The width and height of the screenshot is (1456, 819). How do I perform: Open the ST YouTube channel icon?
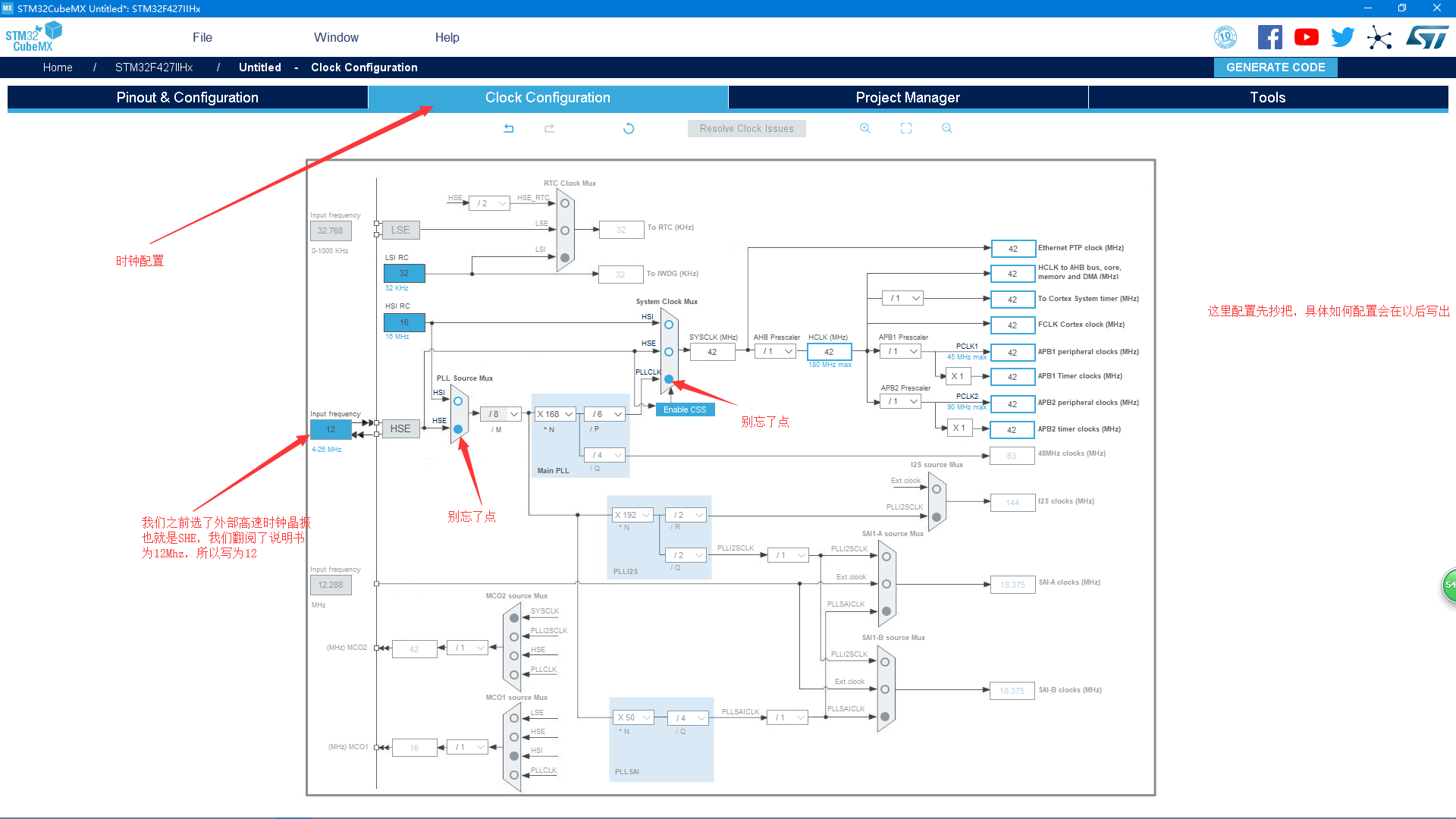[x=1307, y=37]
